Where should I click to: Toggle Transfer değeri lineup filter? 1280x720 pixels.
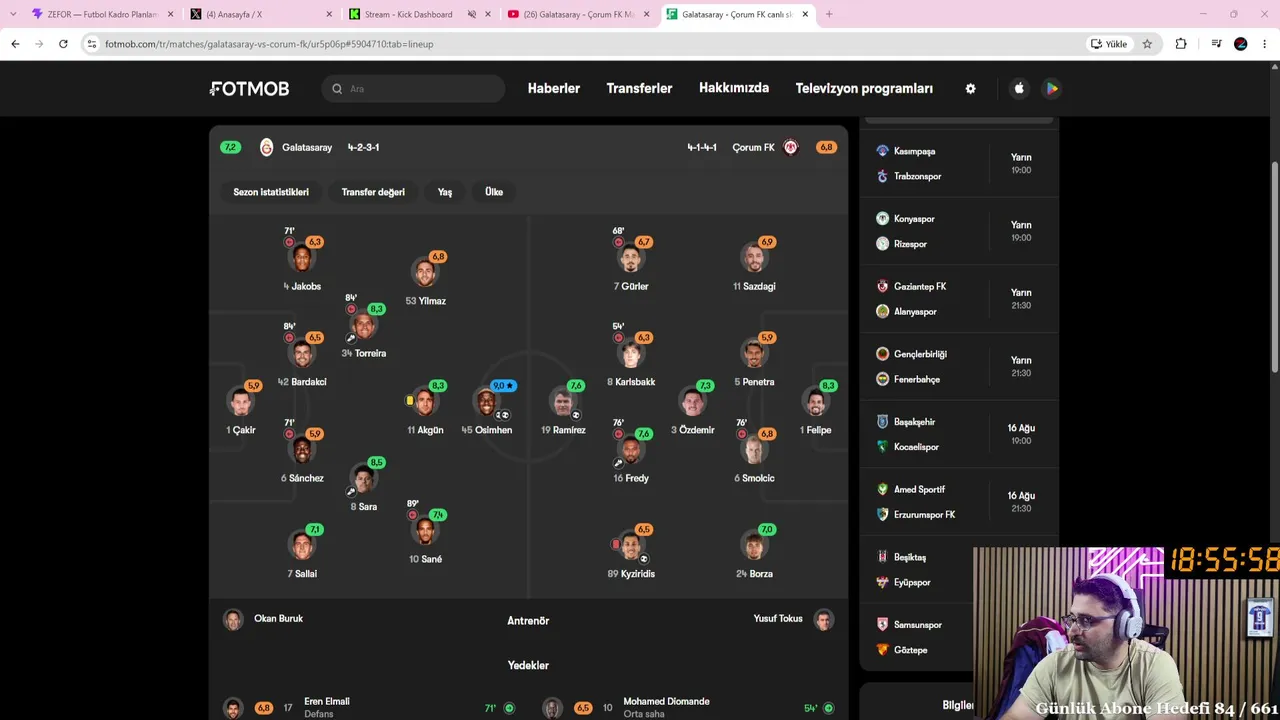373,192
